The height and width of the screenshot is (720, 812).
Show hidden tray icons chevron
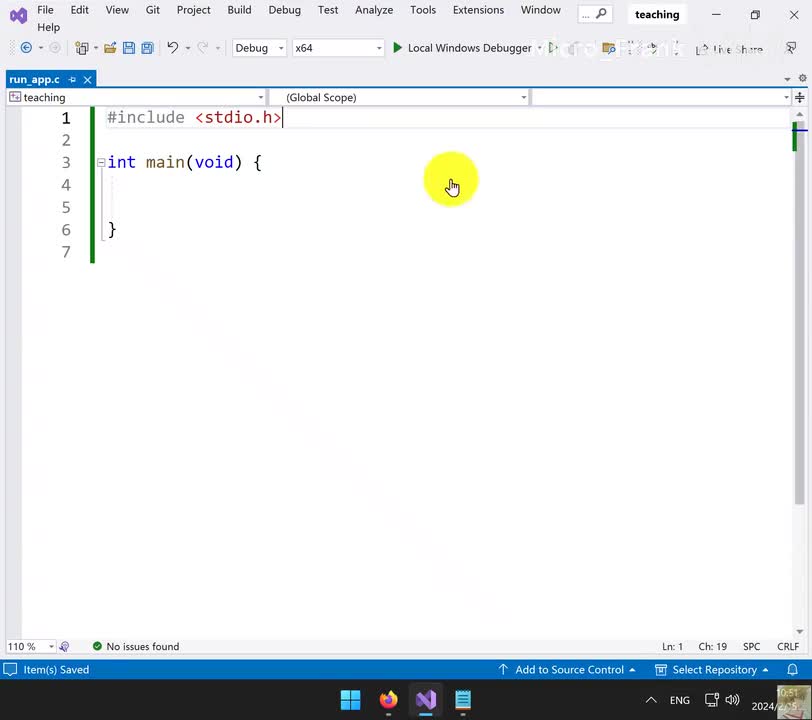(651, 700)
